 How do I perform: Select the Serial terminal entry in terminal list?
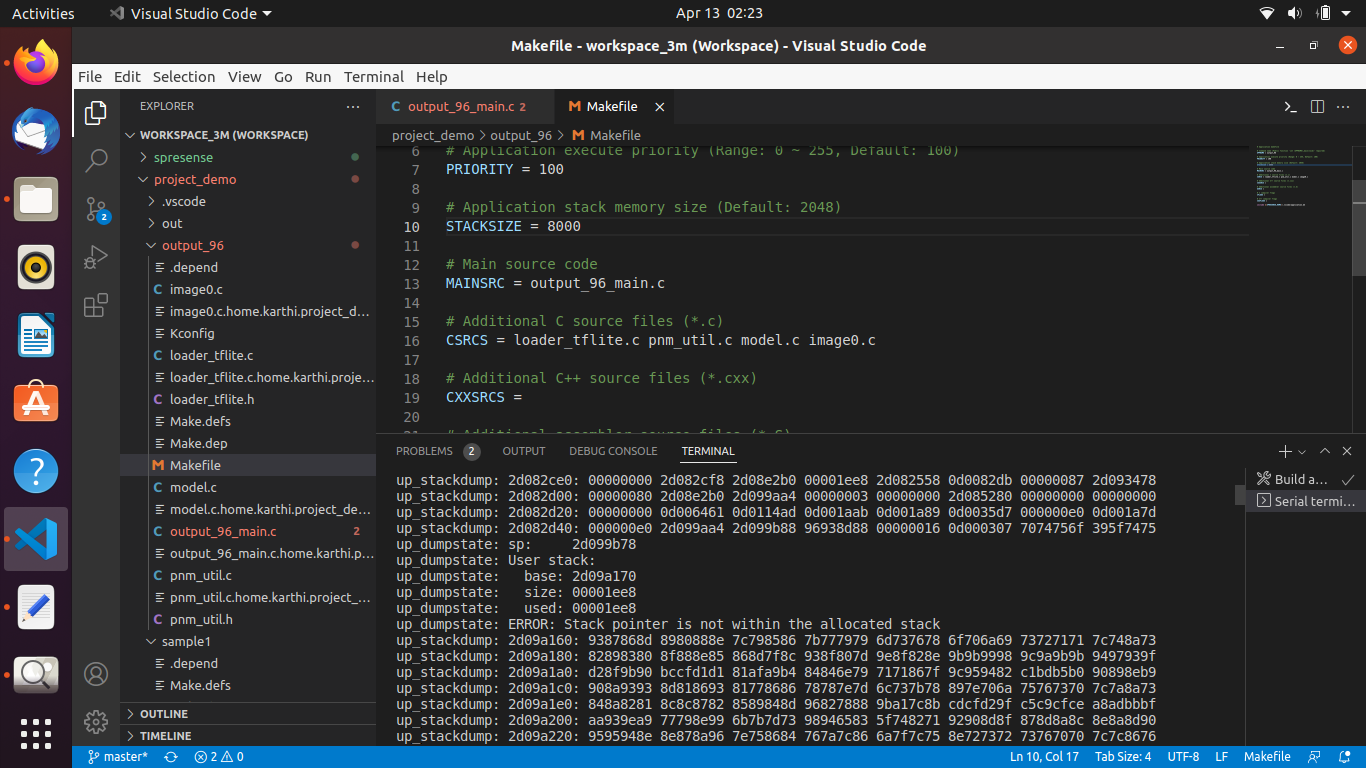coord(1305,501)
